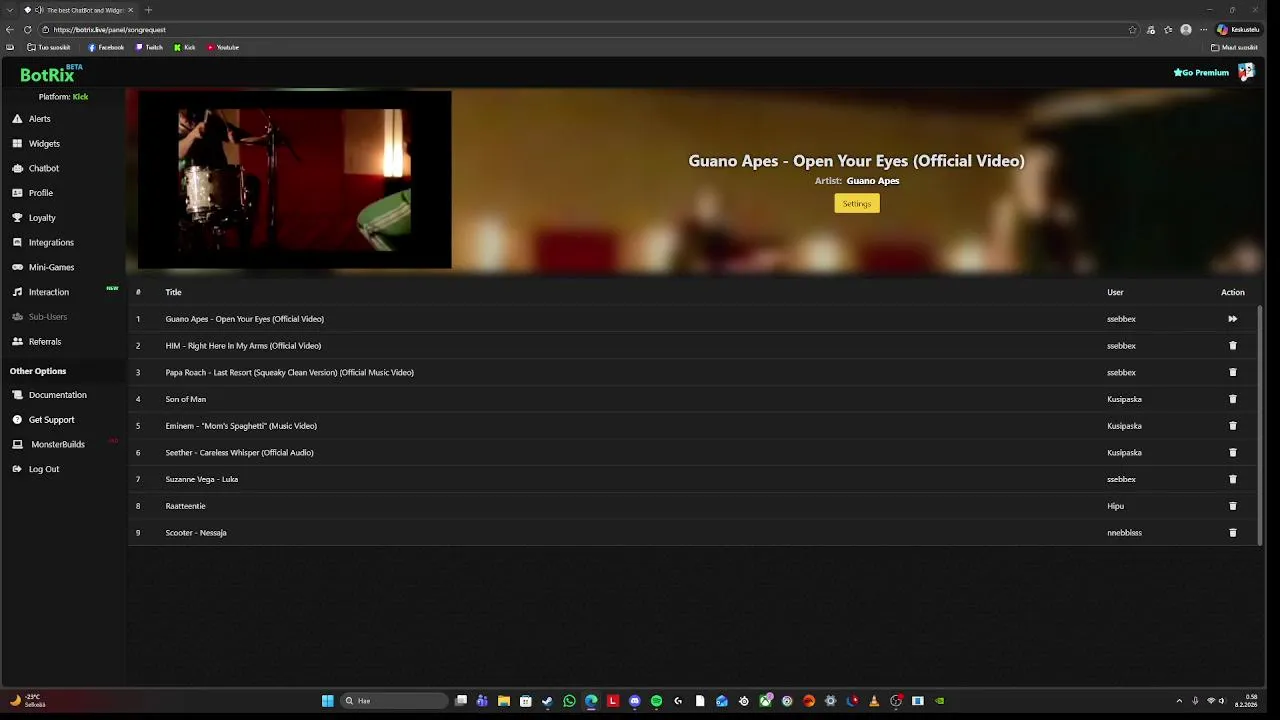The width and height of the screenshot is (1280, 720).
Task: Open Discord from the taskbar
Action: coord(634,701)
